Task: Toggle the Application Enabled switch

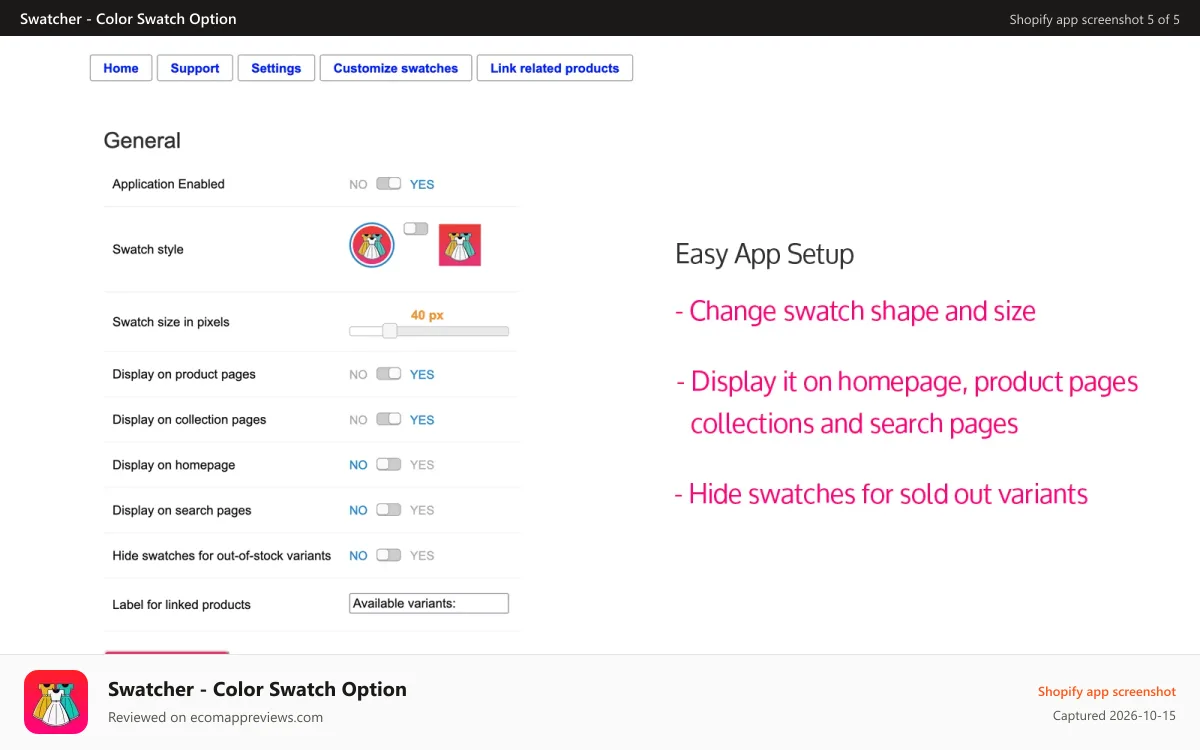Action: coord(389,184)
